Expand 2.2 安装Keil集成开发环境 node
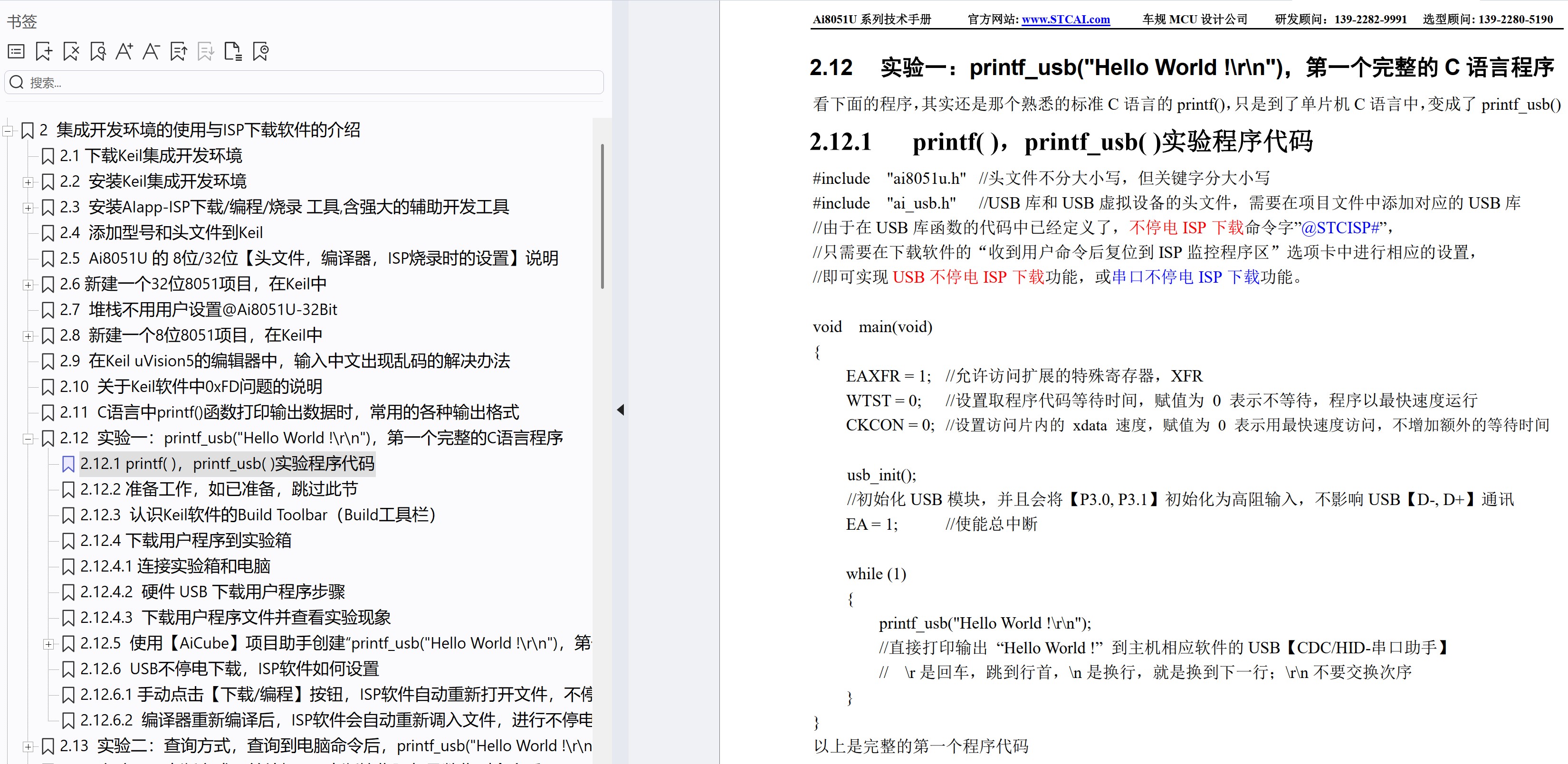This screenshot has width=1568, height=764. point(28,182)
